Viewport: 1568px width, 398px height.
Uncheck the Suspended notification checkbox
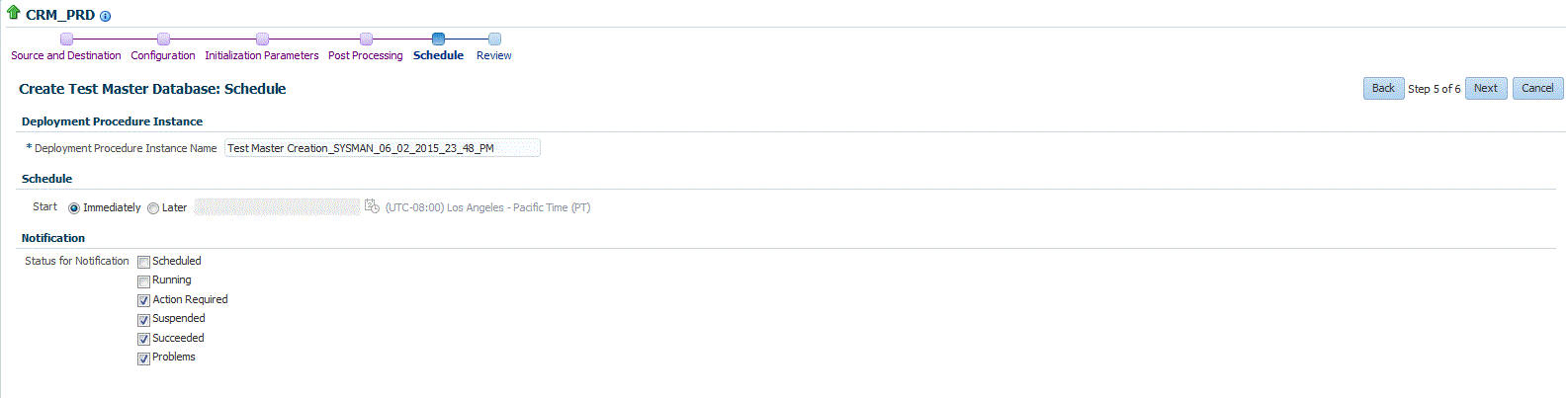[x=143, y=320]
